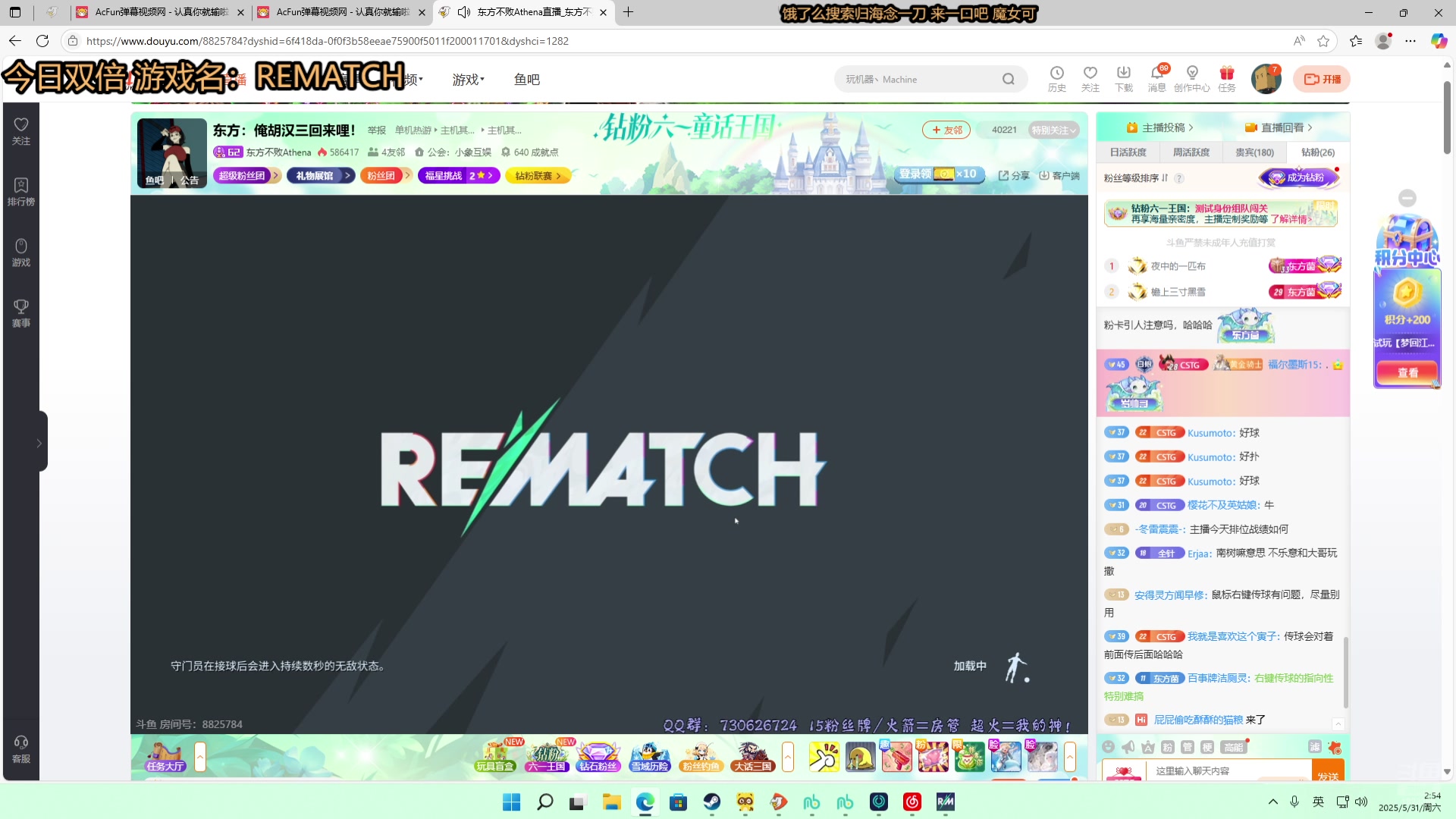Toggle the 滤 filter button in chat toolbar
Screen dimensions: 1456x819
(1315, 747)
